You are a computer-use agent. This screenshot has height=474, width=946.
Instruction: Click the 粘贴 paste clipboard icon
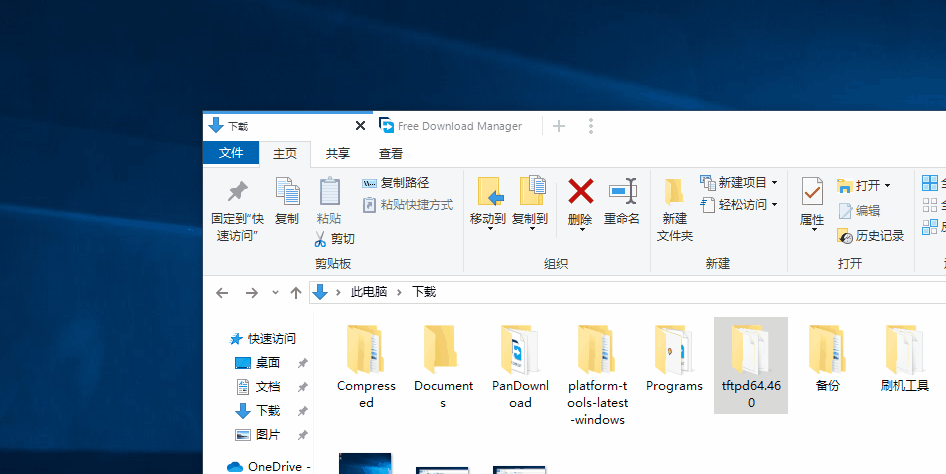pos(329,191)
